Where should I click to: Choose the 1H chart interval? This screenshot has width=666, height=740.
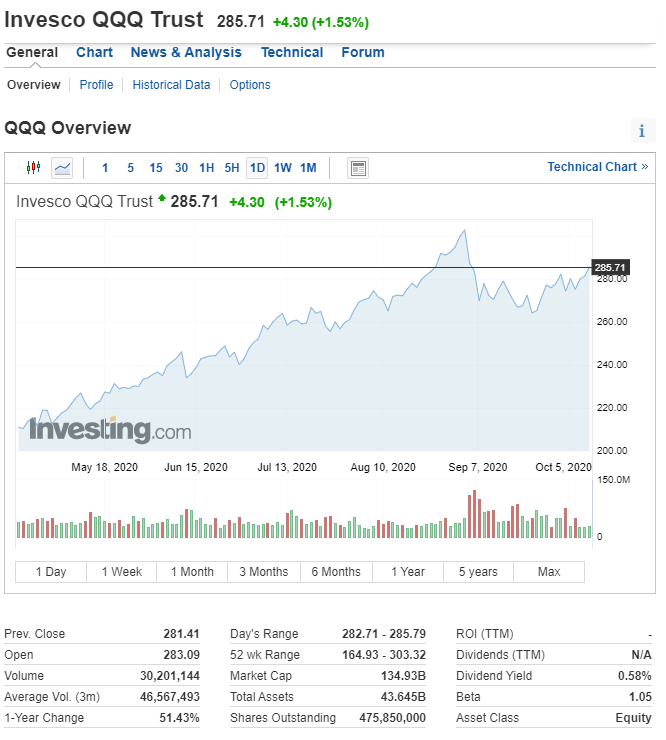pos(207,168)
